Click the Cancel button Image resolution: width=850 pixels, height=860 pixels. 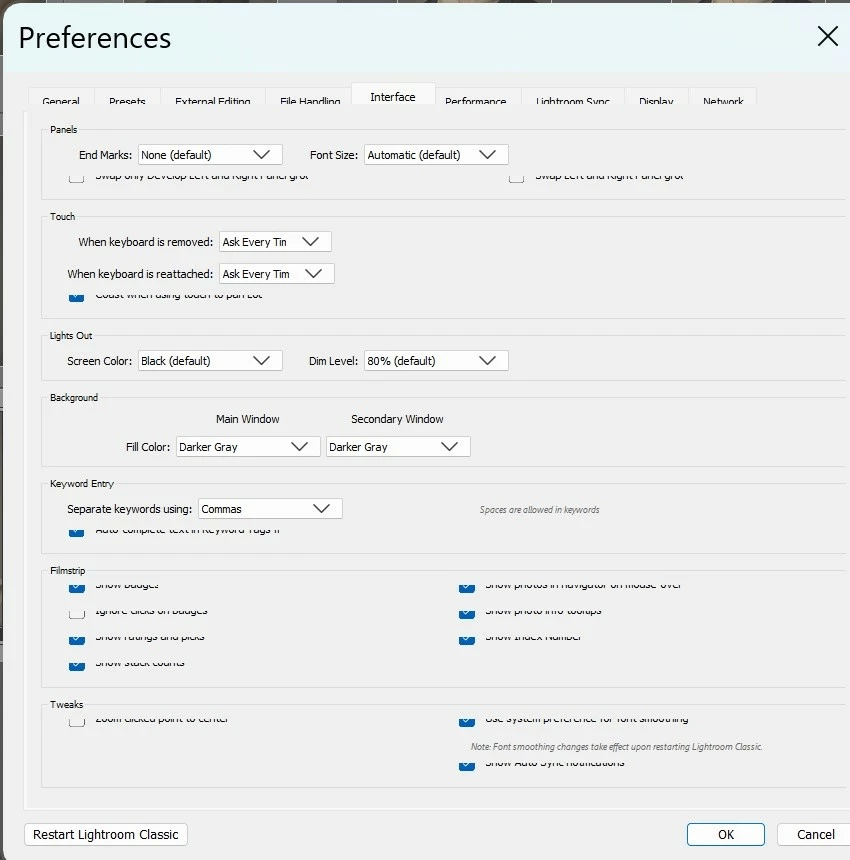tap(815, 834)
